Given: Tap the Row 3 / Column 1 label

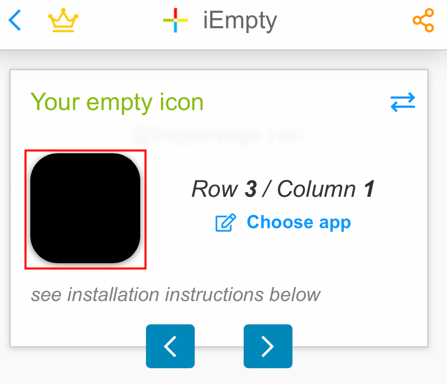Looking at the screenshot, I should tap(283, 189).
